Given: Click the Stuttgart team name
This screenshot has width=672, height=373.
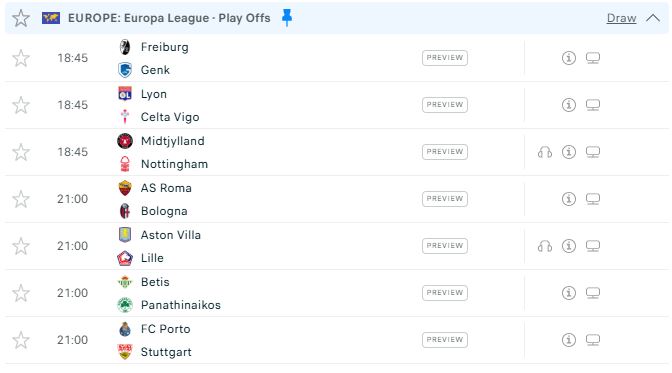Looking at the screenshot, I should click(x=166, y=352).
